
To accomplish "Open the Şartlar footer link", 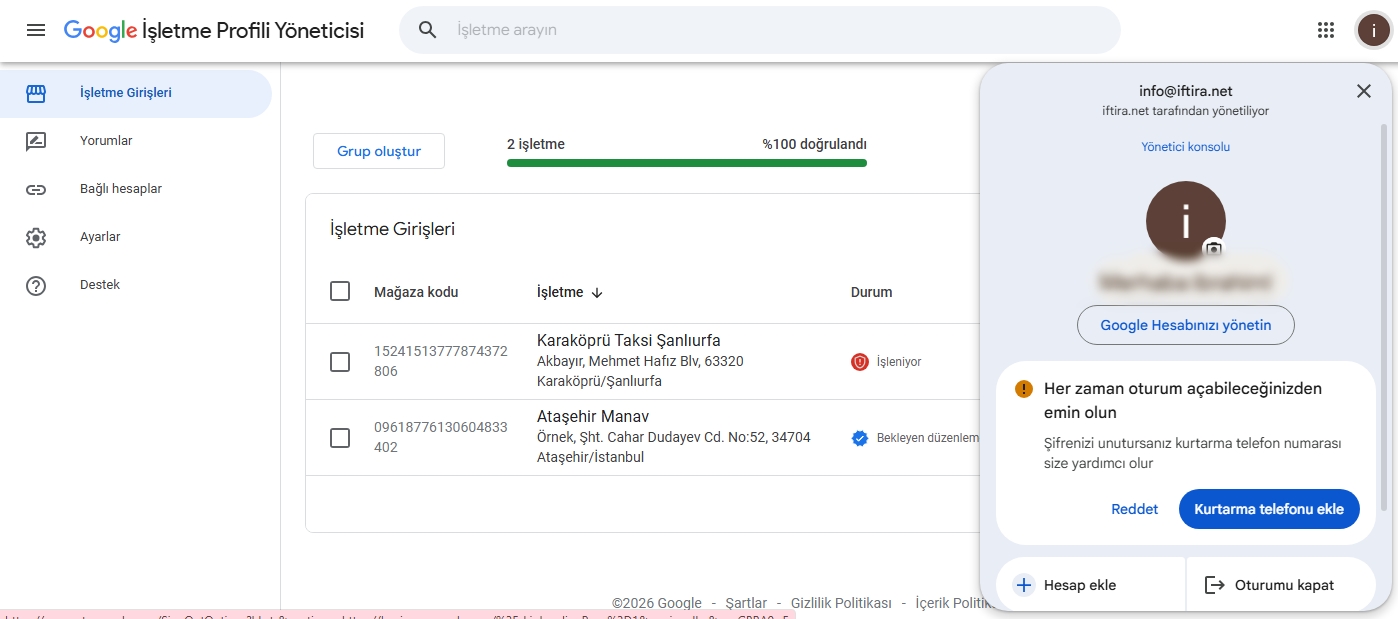I will click(x=746, y=603).
